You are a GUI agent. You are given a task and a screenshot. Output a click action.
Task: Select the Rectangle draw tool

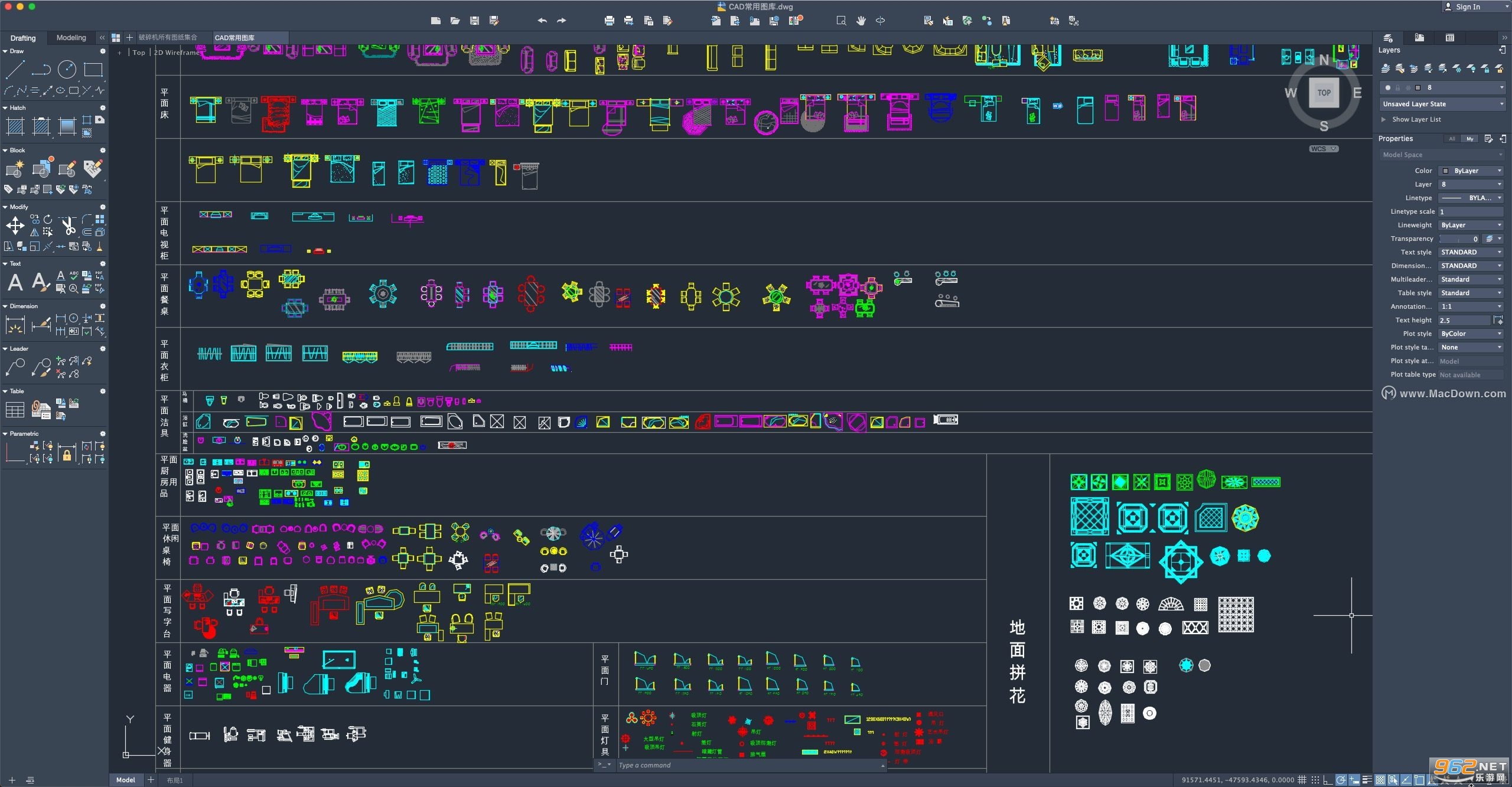93,70
